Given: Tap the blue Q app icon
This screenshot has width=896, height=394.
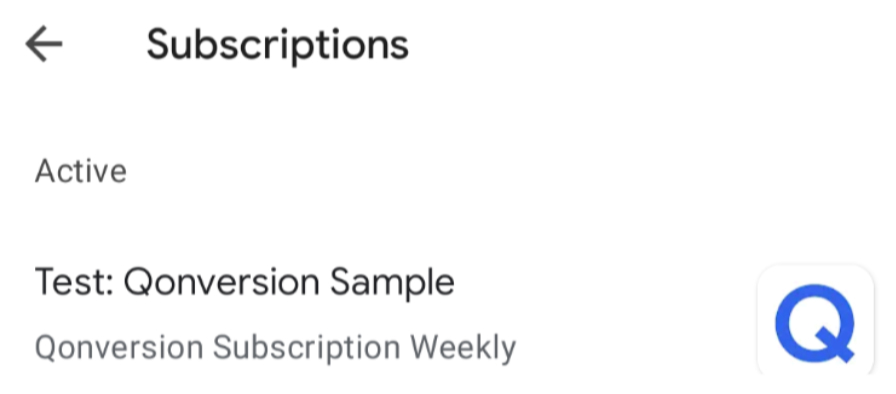Looking at the screenshot, I should (x=815, y=321).
